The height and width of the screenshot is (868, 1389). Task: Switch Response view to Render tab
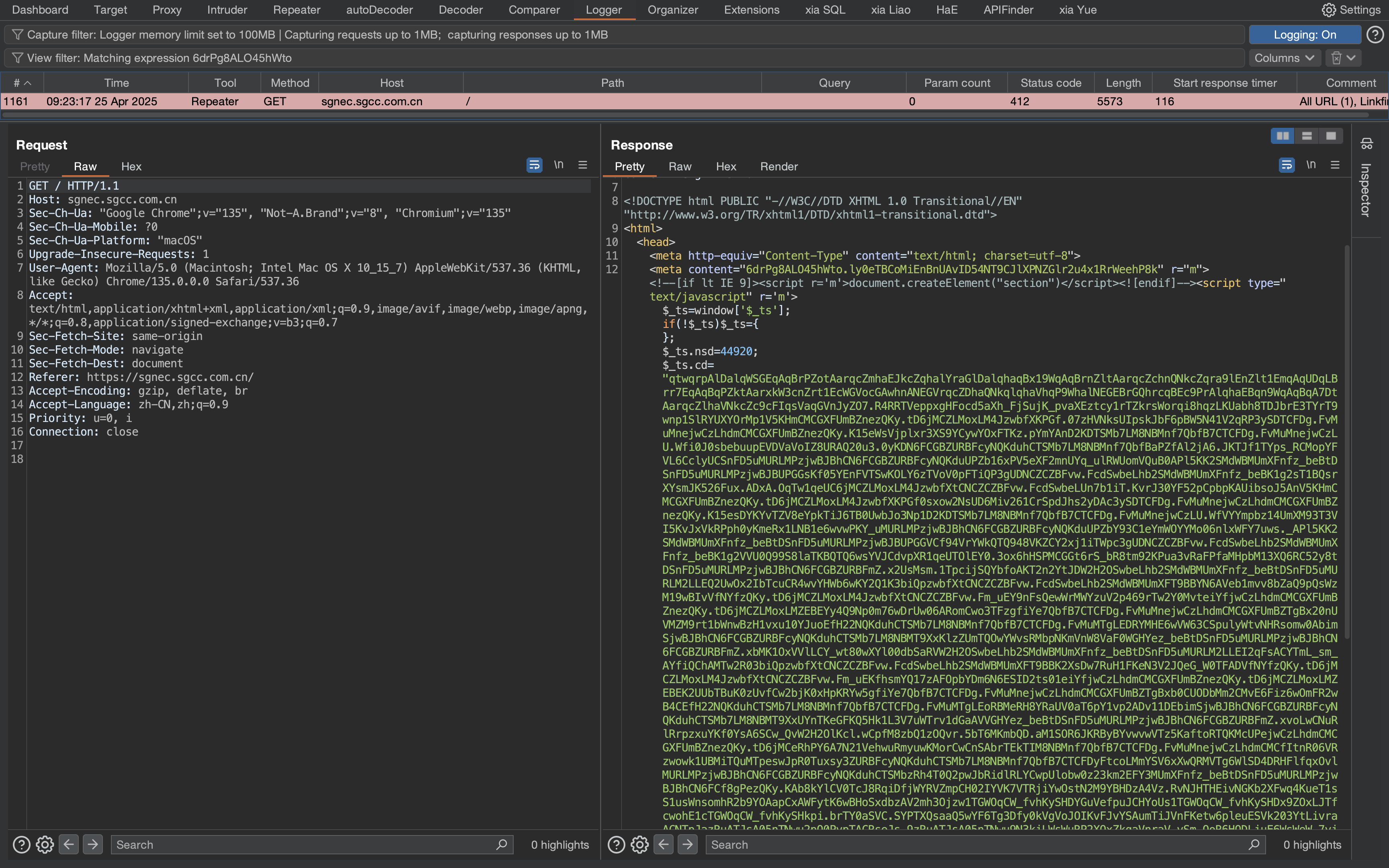tap(778, 166)
